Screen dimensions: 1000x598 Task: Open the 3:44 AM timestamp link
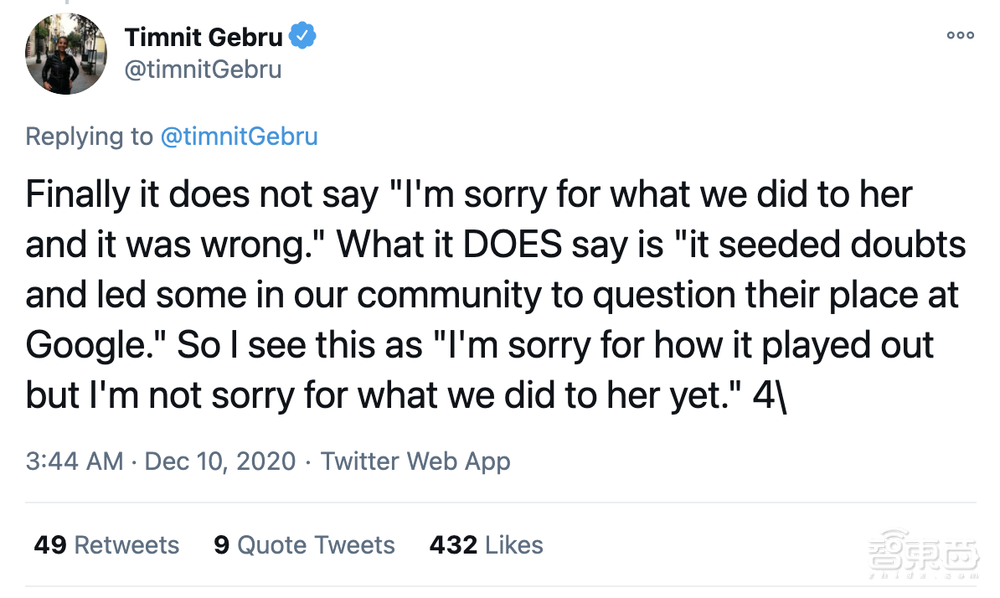click(73, 461)
